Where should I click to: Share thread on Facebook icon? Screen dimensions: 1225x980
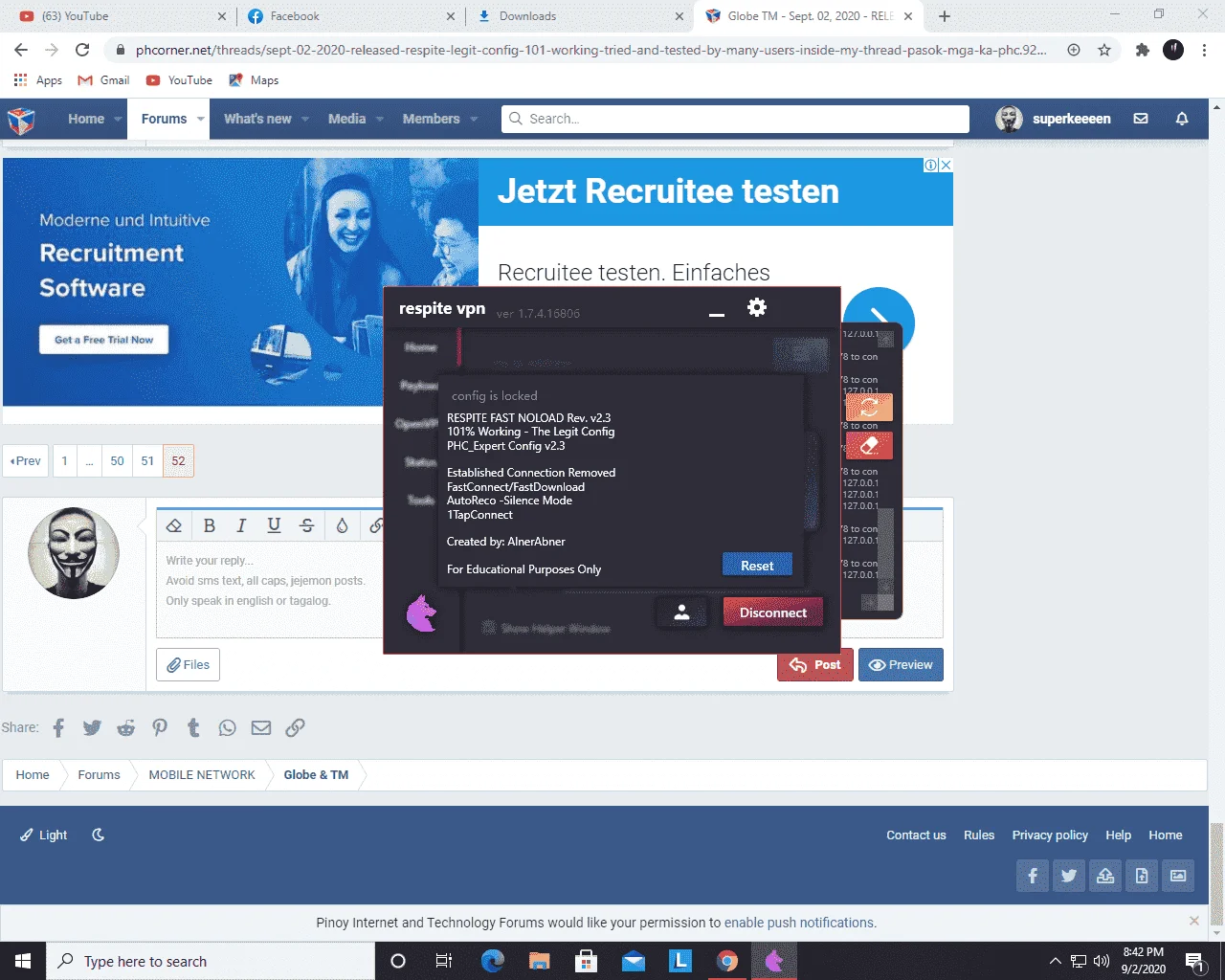click(x=58, y=728)
